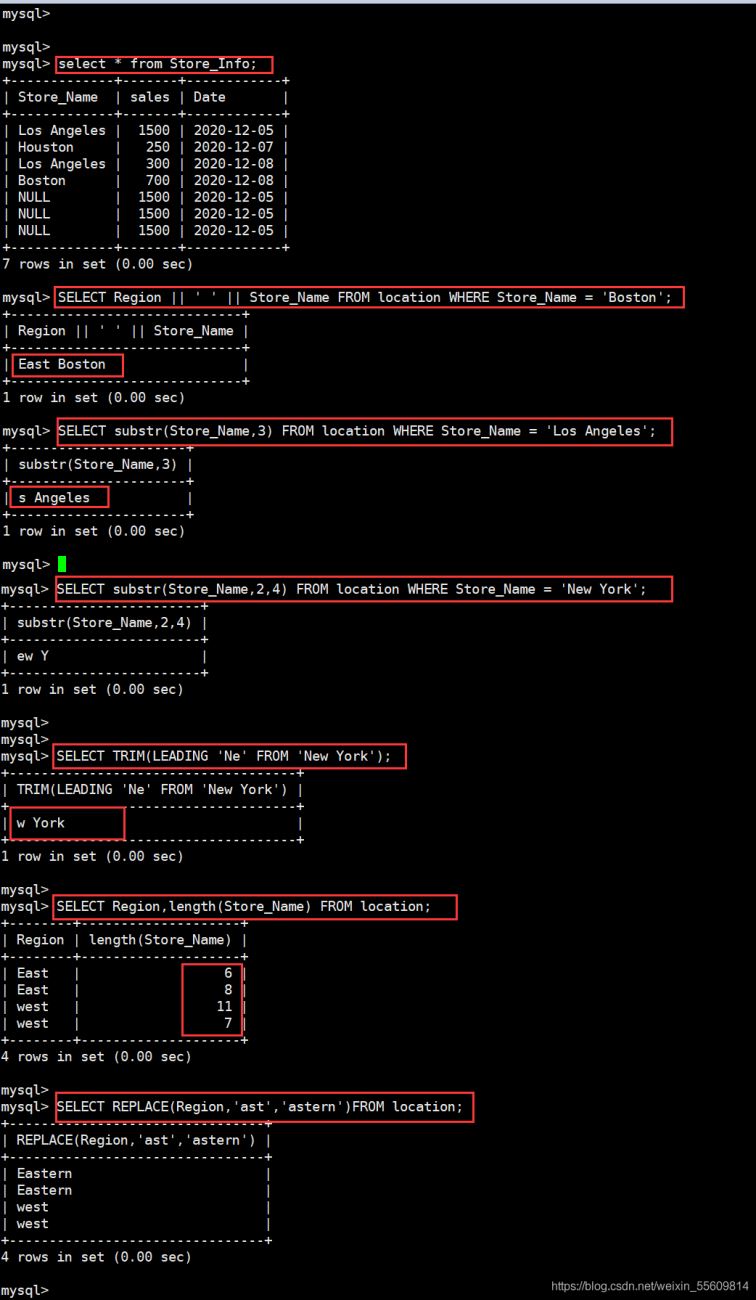Click the '7 rows in set' message
The height and width of the screenshot is (1300, 756).
click(98, 264)
